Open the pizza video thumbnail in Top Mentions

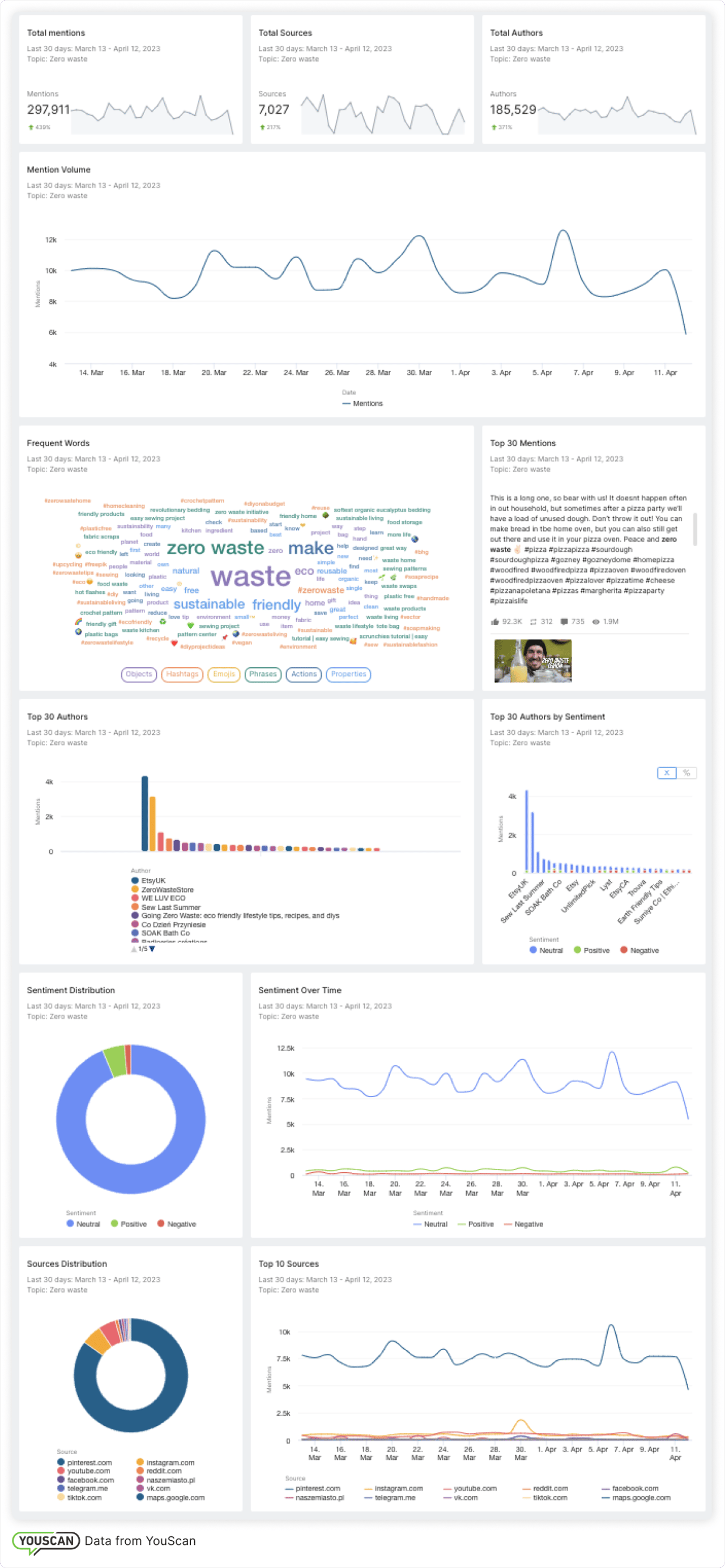(532, 661)
